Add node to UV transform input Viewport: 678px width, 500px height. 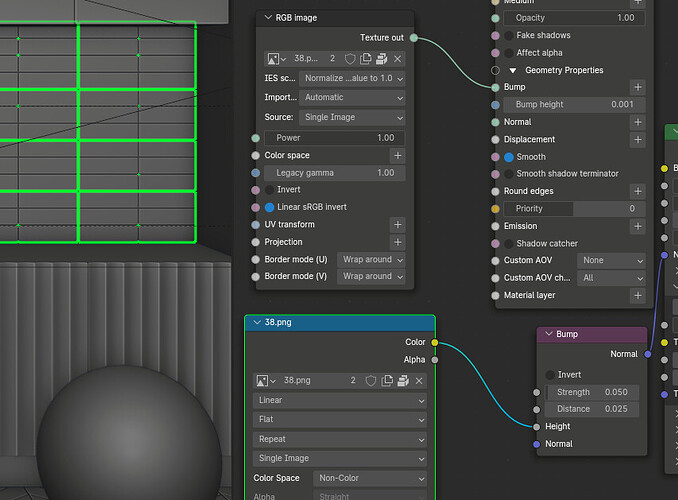point(398,224)
